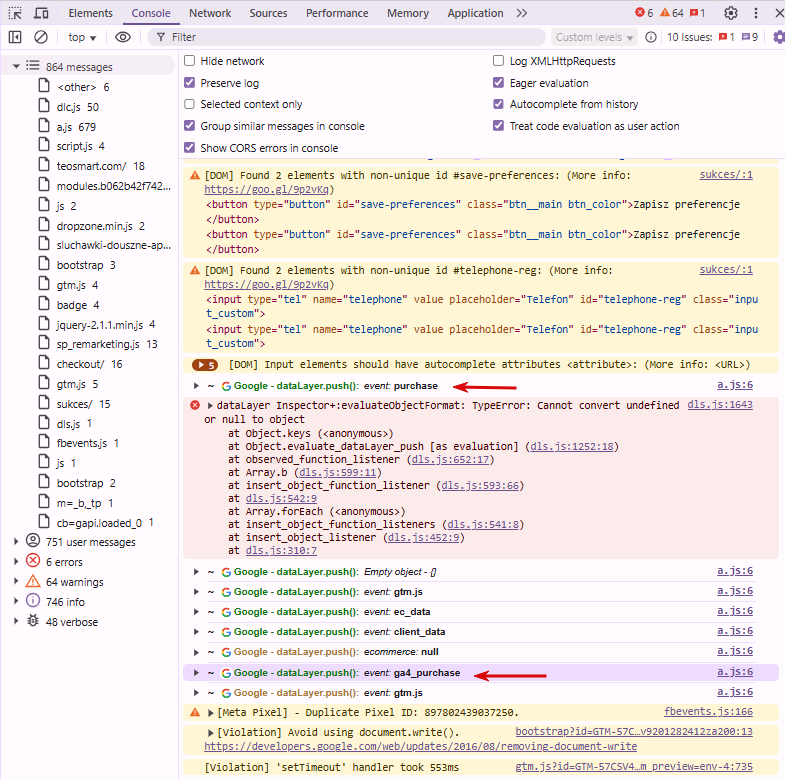Uncheck Autocomplete from history

click(x=498, y=104)
